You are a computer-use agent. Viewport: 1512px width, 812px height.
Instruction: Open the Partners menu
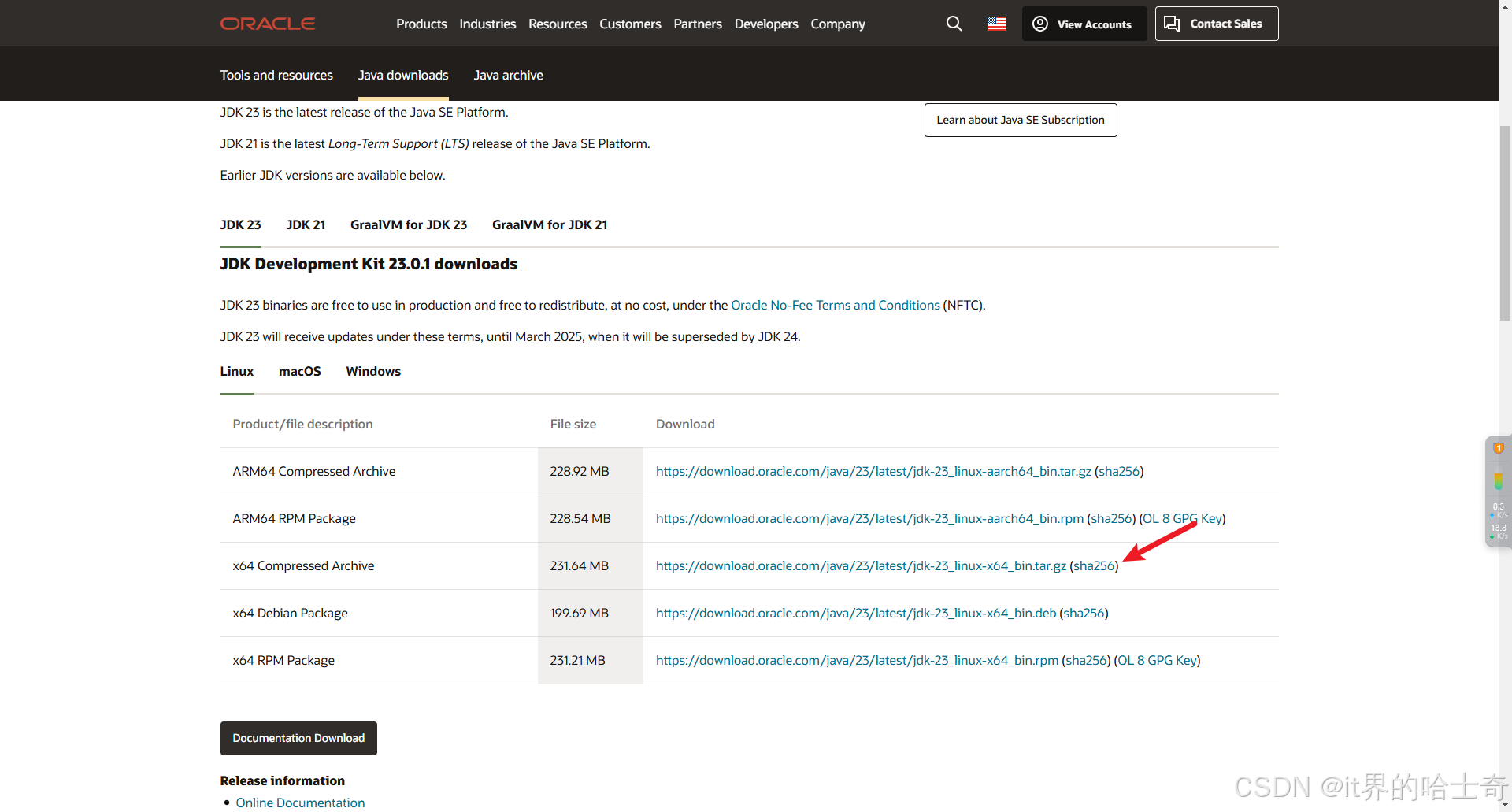coord(698,24)
